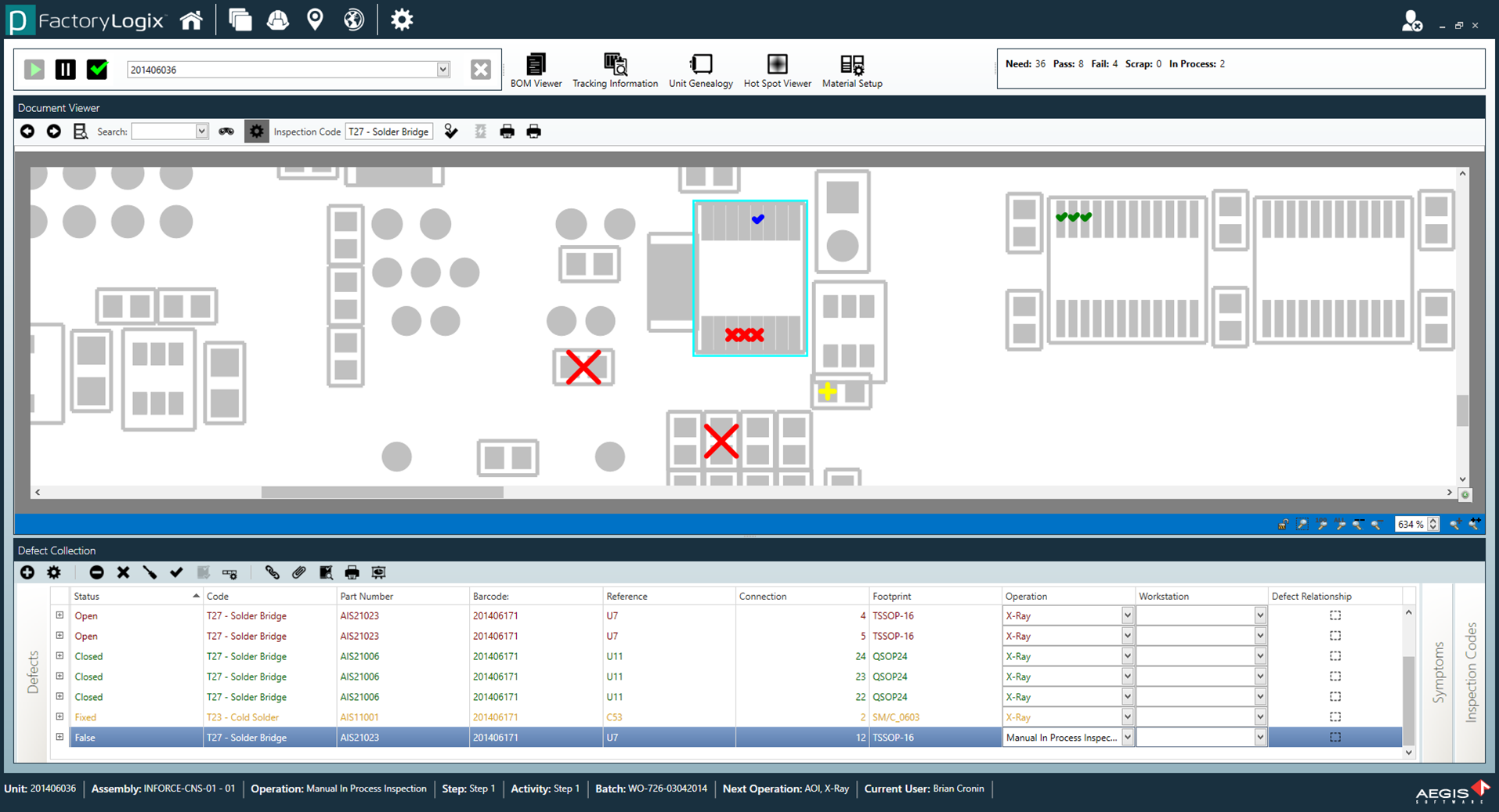Open Operation dropdown for False row
The height and width of the screenshot is (812, 1499).
[x=1127, y=738]
